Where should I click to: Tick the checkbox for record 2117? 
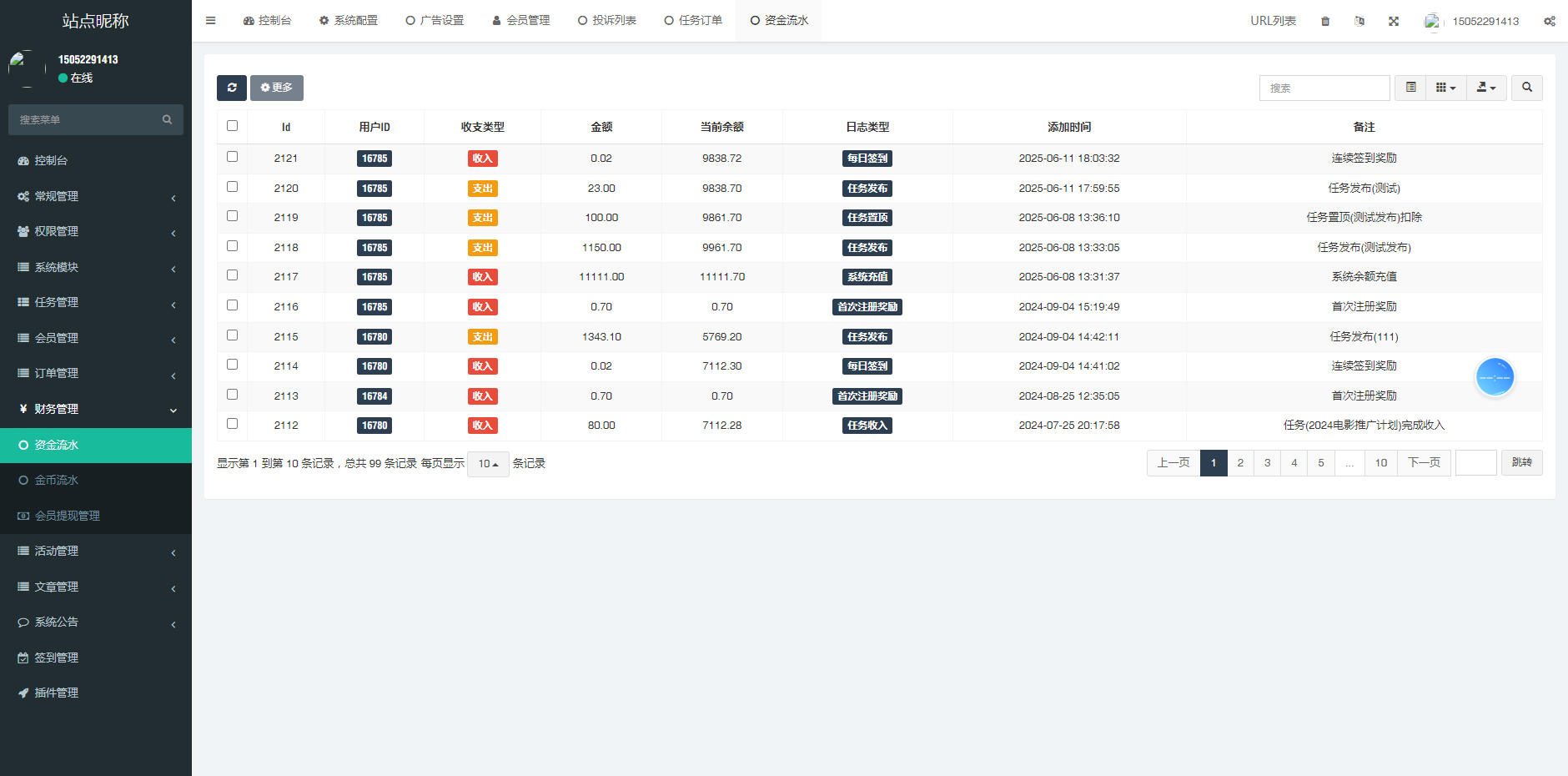[x=233, y=275]
